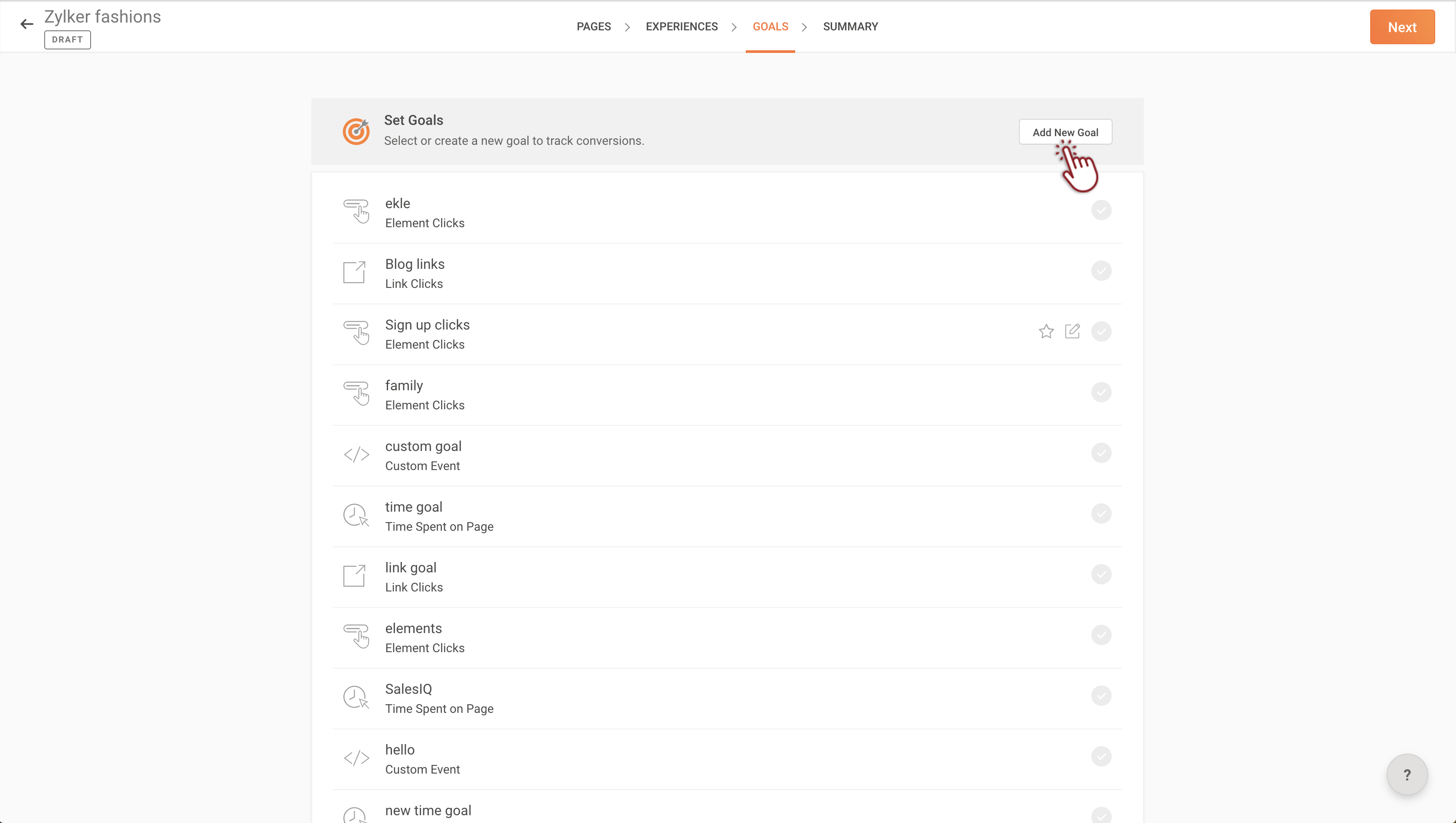Open the SUMMARY step
Screen dimensions: 1456x823
(850, 26)
